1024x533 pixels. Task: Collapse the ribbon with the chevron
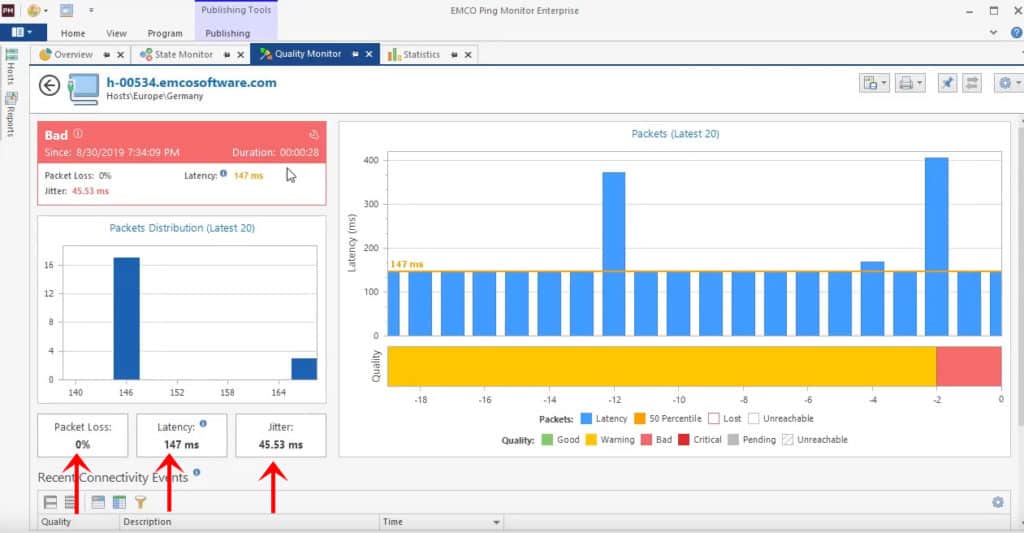[x=993, y=32]
